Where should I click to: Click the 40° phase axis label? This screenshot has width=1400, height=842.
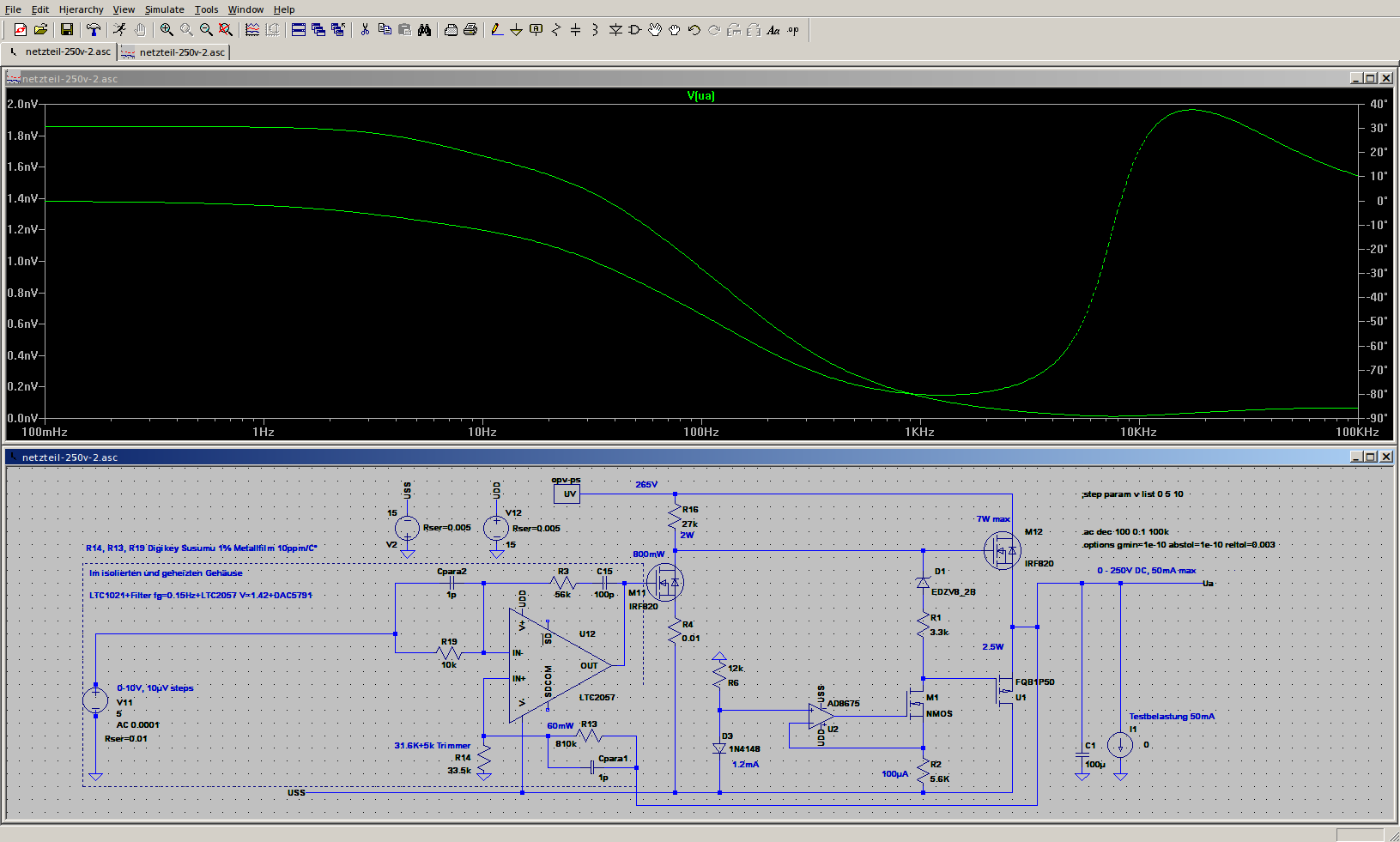click(x=1379, y=104)
